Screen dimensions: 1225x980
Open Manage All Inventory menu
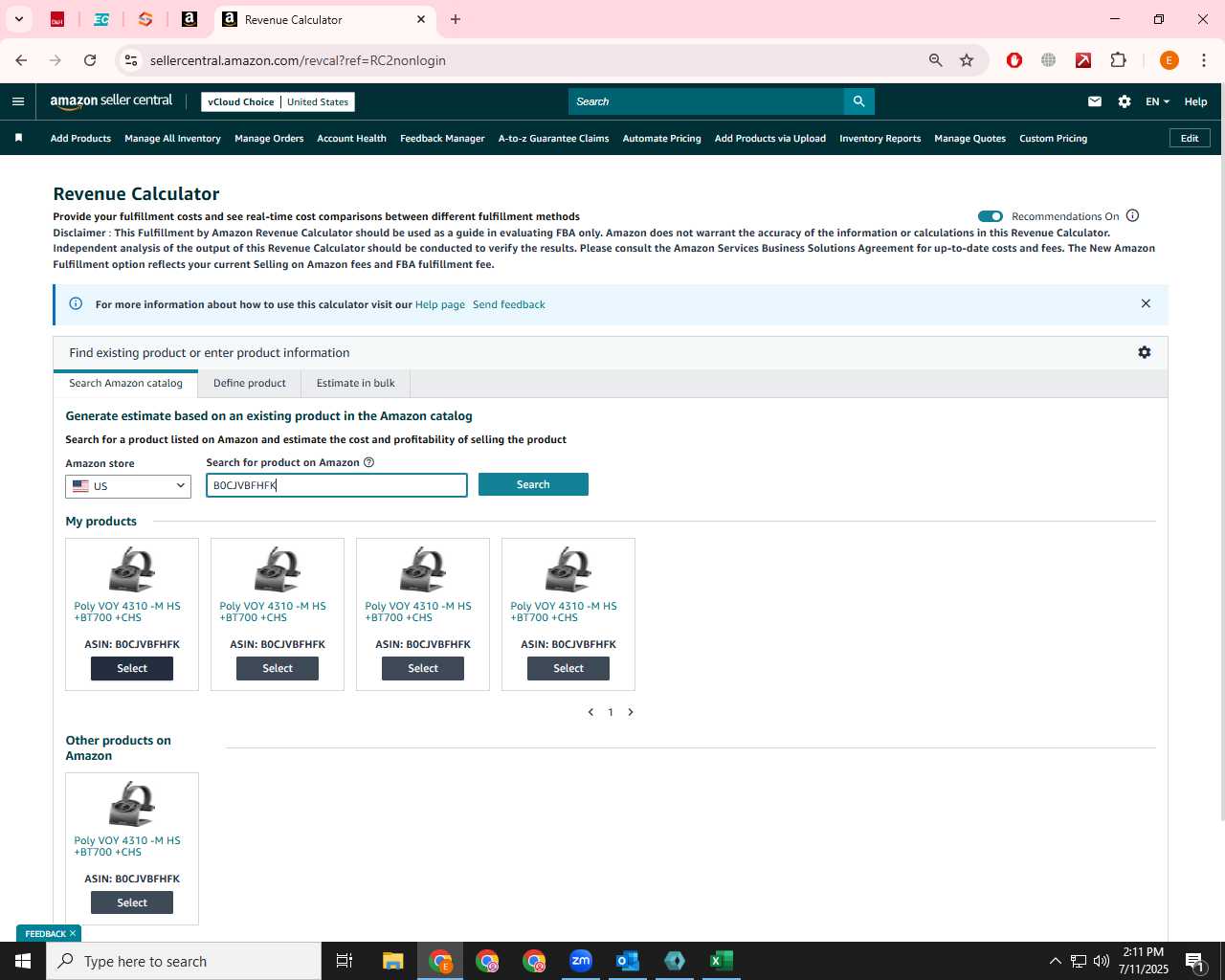pyautogui.click(x=172, y=138)
